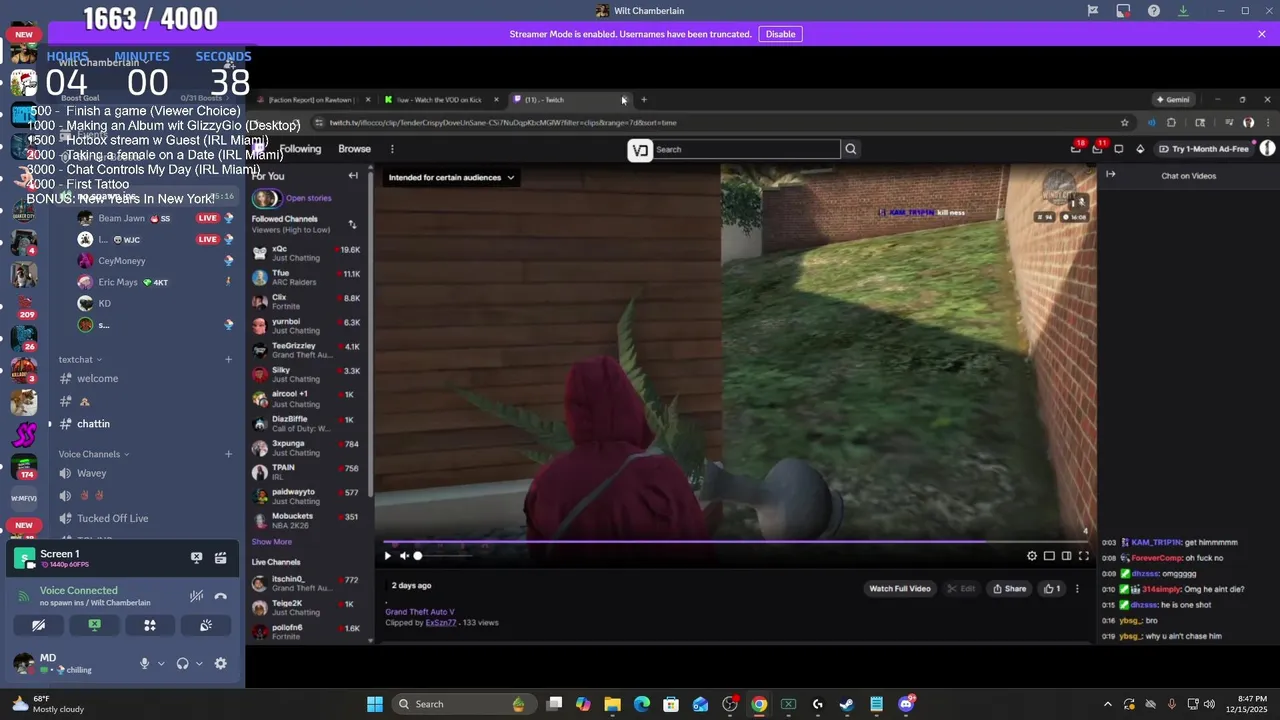Open Discord user settings gear

tap(221, 663)
